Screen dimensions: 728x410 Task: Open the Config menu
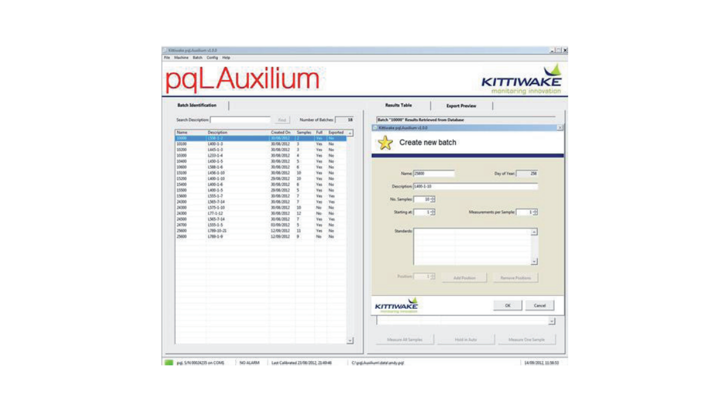pyautogui.click(x=212, y=57)
